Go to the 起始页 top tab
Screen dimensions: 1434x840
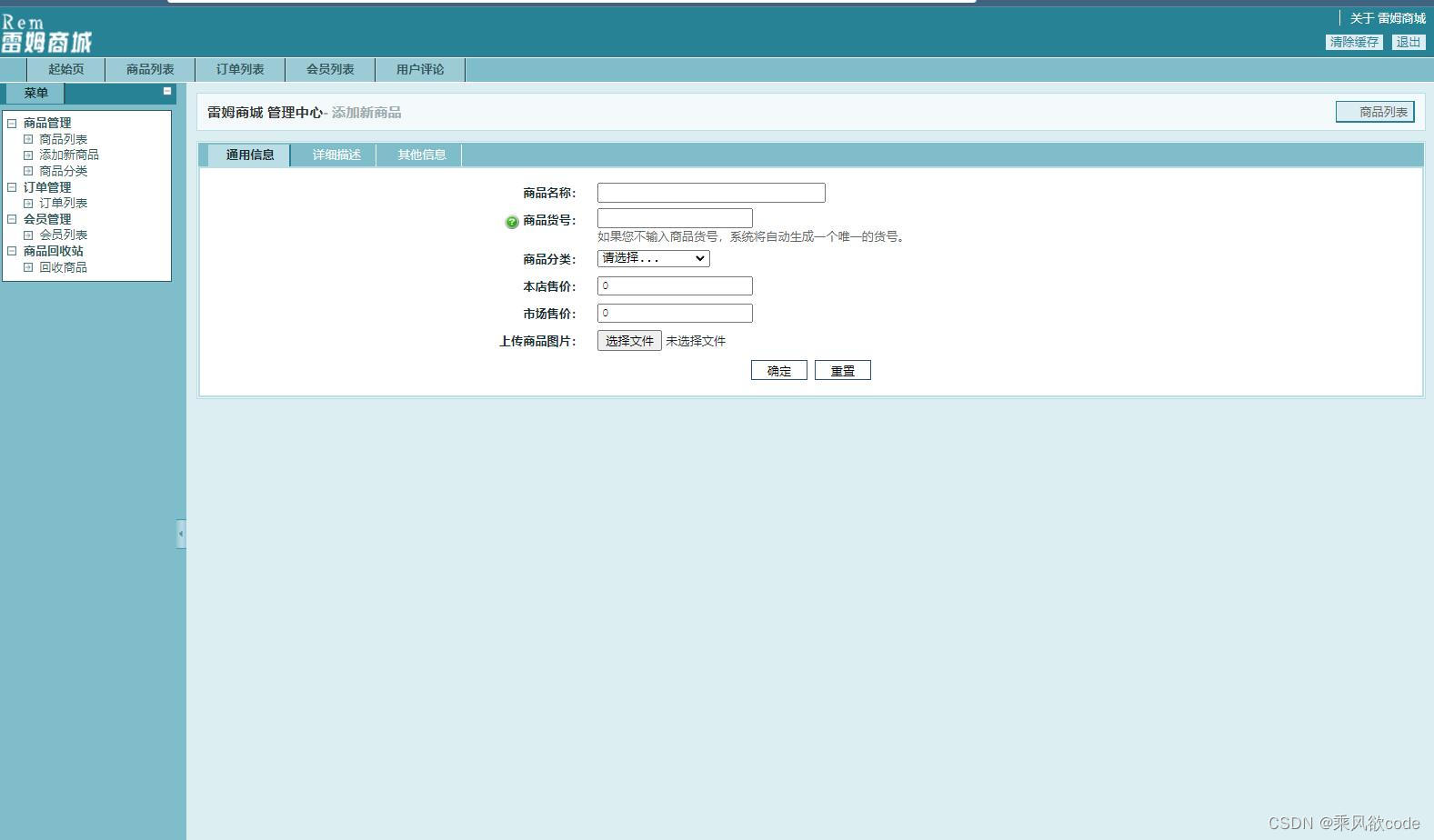[65, 70]
